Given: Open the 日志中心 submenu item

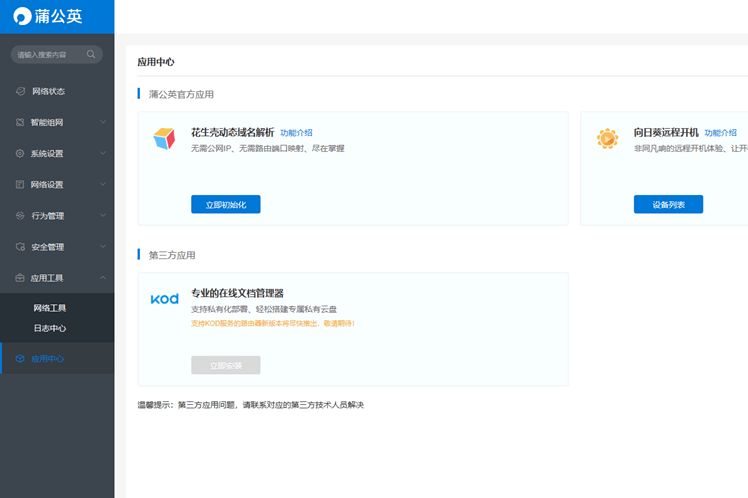Looking at the screenshot, I should pos(49,328).
